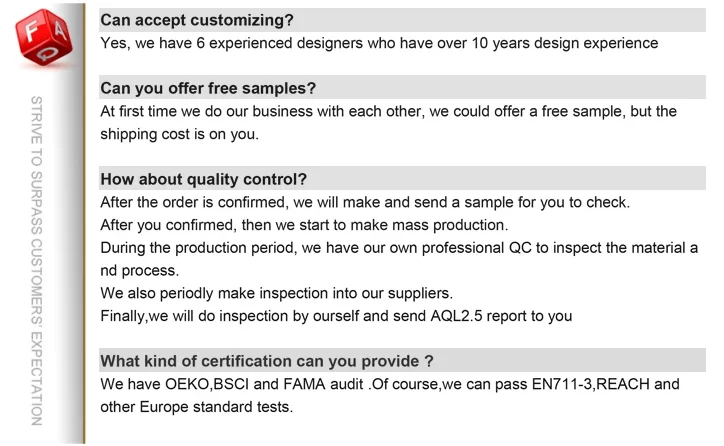Click the 'Can accept customizing?' heading
Image resolution: width=724 pixels, height=446 pixels.
click(198, 20)
